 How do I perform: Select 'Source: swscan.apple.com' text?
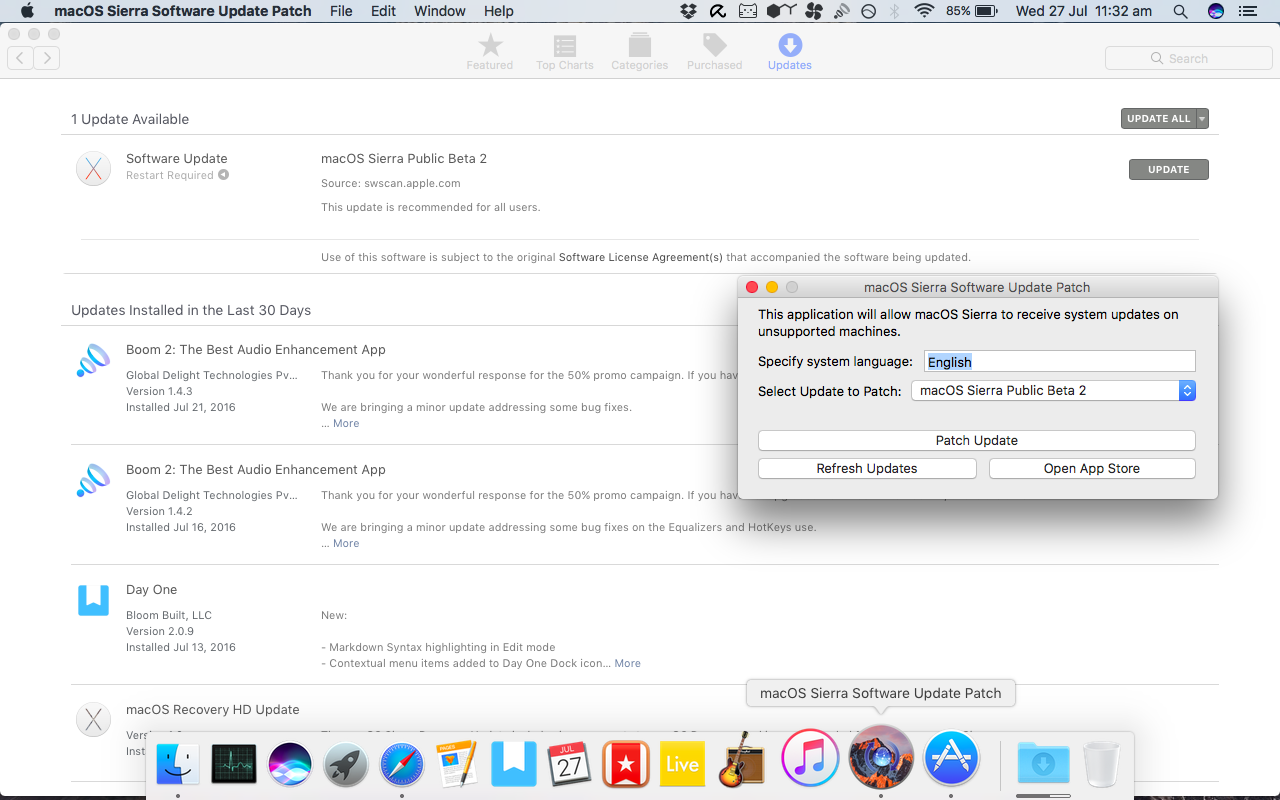tap(391, 183)
